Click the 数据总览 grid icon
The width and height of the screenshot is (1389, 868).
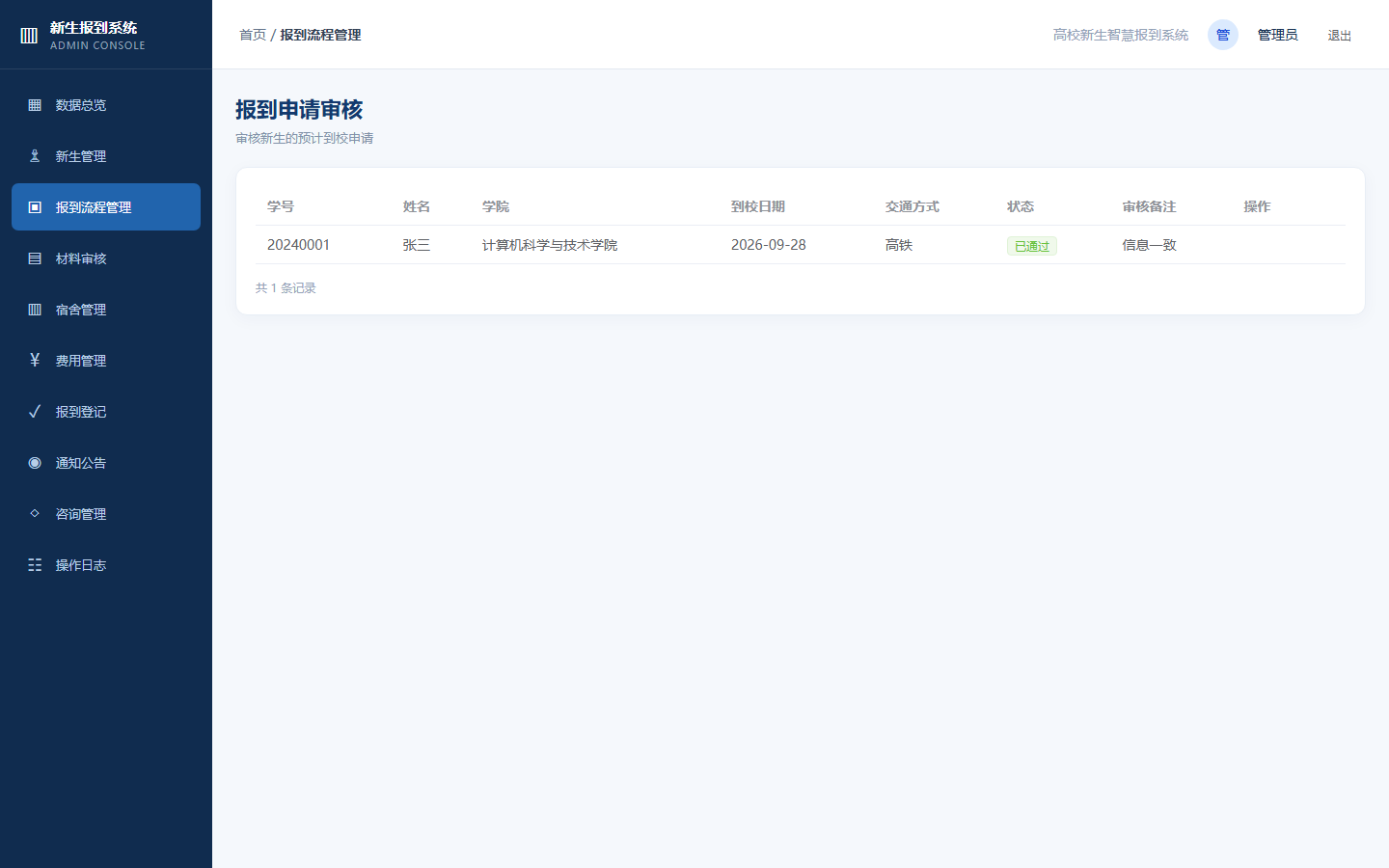click(x=35, y=105)
